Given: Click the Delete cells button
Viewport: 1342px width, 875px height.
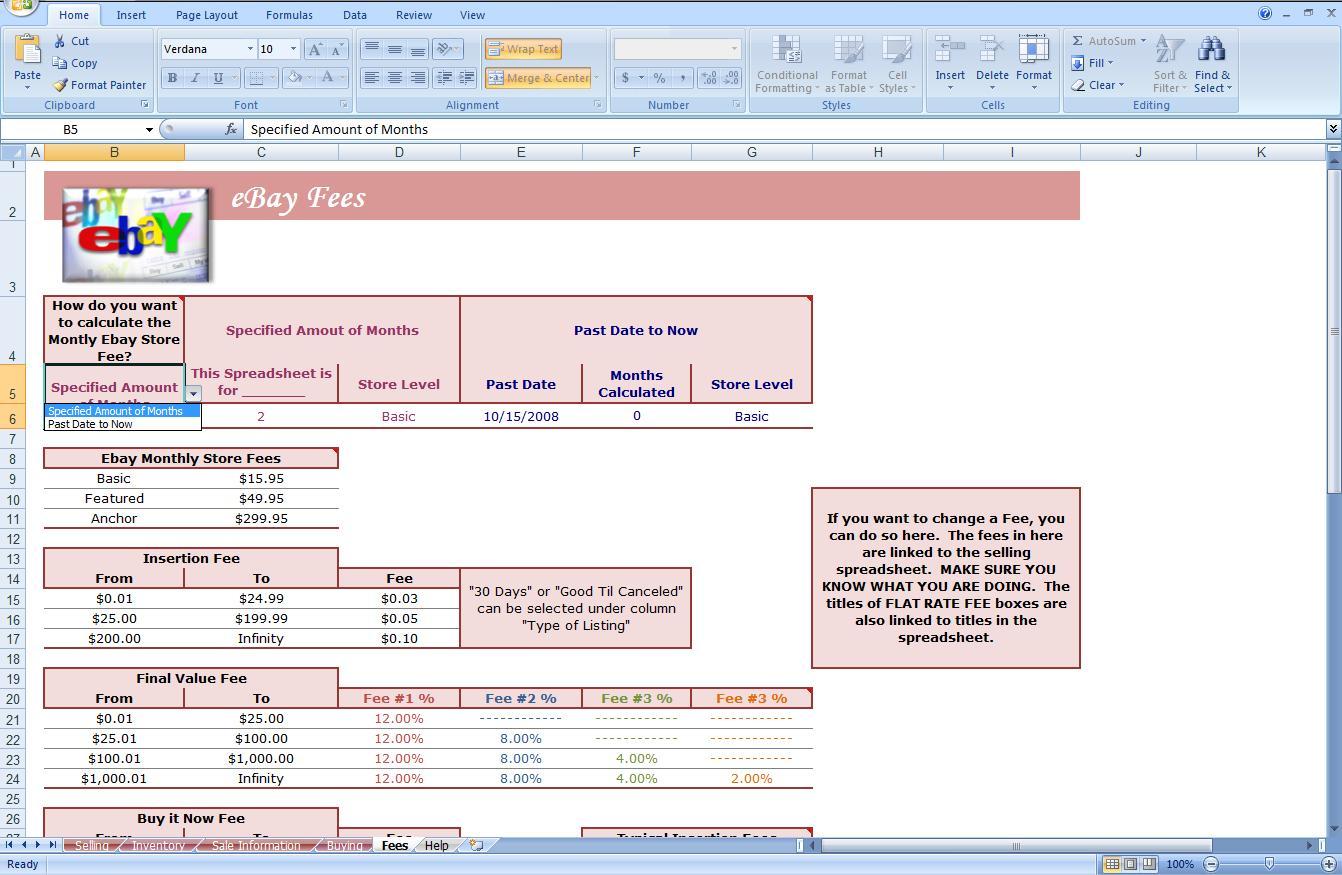Looking at the screenshot, I should [x=991, y=63].
